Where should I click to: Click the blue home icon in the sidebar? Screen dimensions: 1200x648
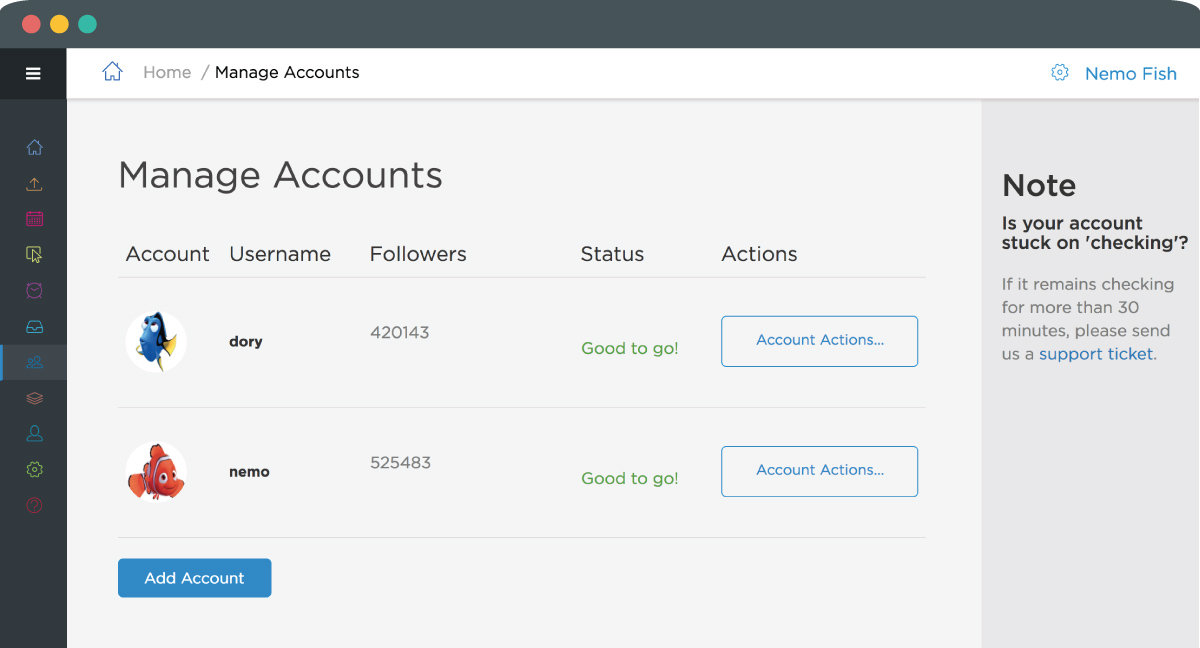[x=34, y=148]
